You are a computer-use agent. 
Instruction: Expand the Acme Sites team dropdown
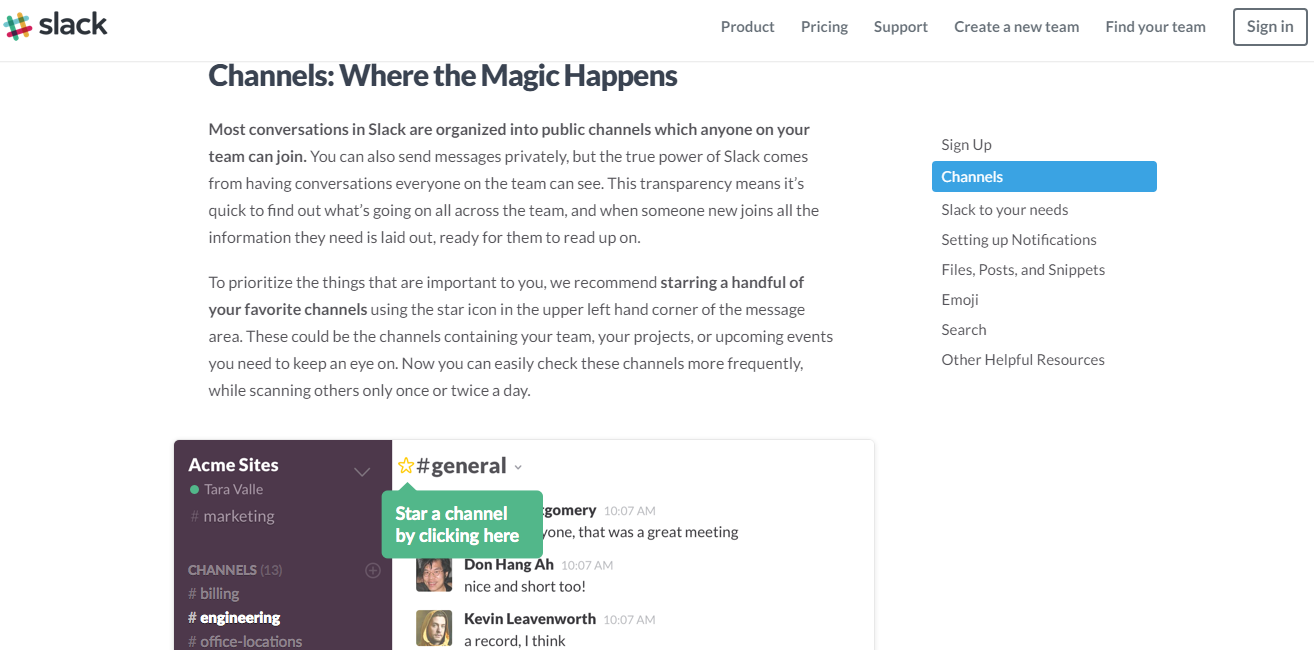(362, 471)
